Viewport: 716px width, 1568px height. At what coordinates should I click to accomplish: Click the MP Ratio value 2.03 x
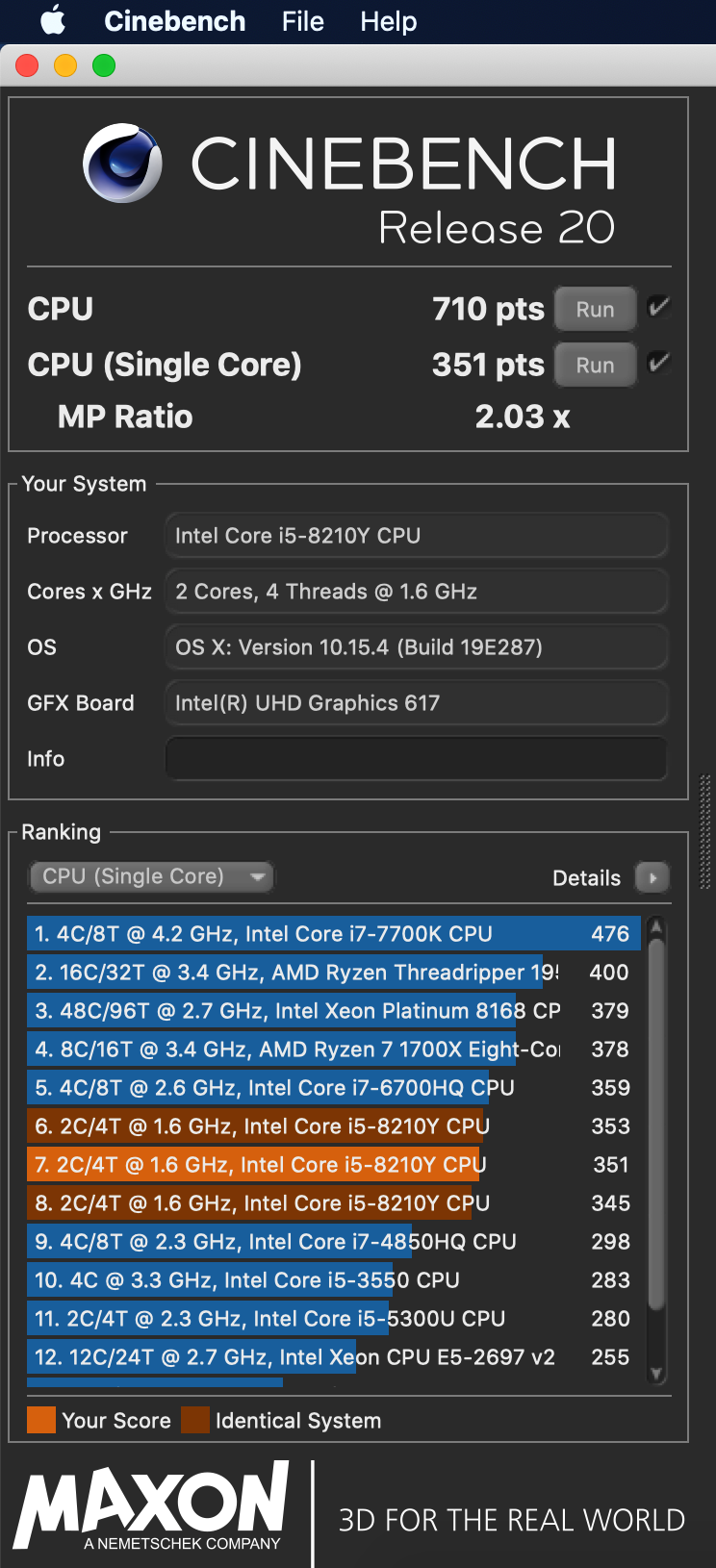pos(523,417)
